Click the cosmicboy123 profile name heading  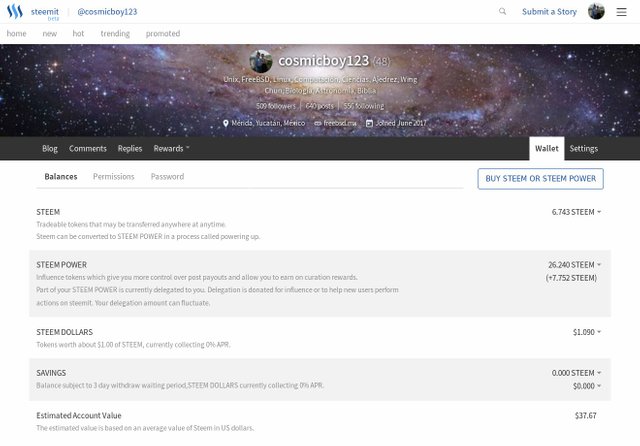323,61
